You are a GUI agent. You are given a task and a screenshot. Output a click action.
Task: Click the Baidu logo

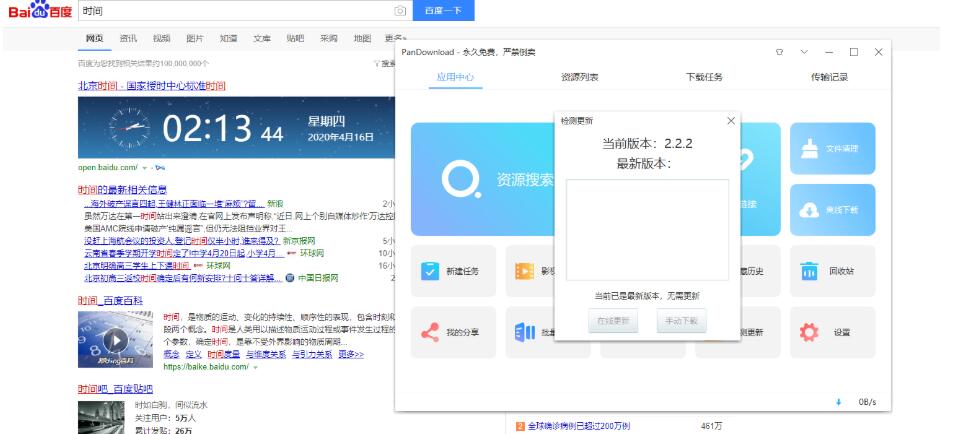[x=39, y=10]
